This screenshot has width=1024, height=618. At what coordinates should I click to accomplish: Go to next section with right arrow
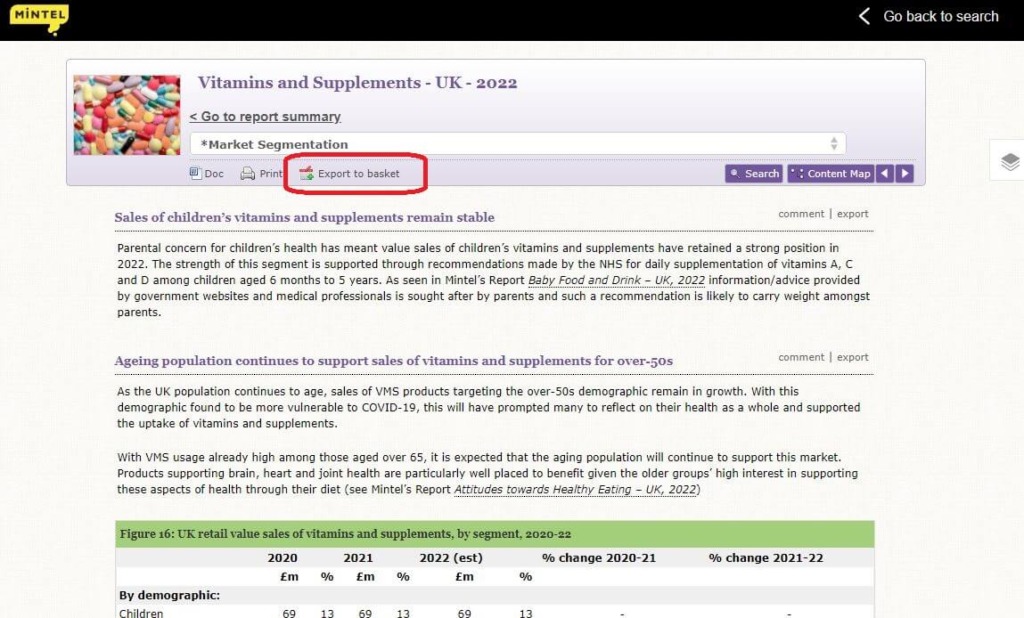click(x=904, y=174)
